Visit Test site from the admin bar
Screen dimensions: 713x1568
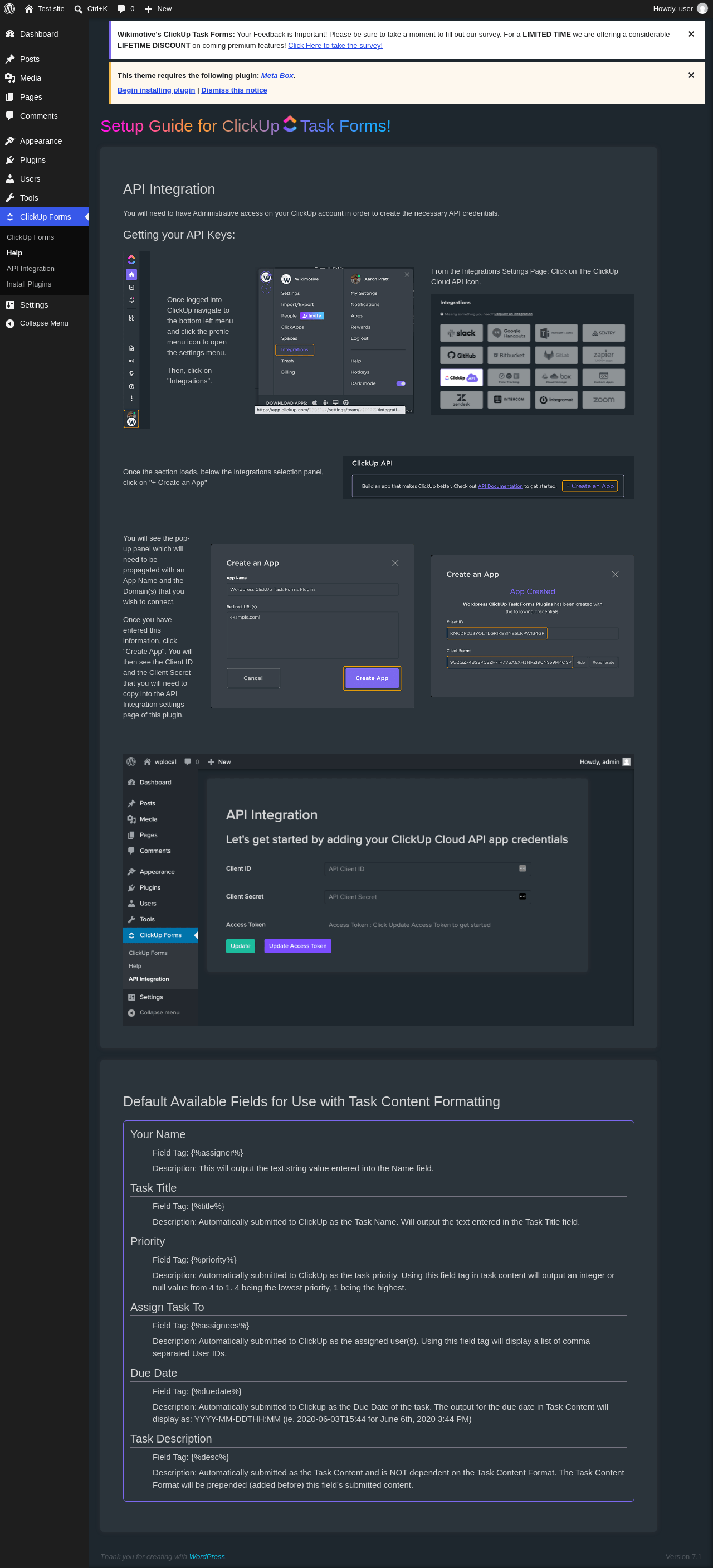pos(45,8)
